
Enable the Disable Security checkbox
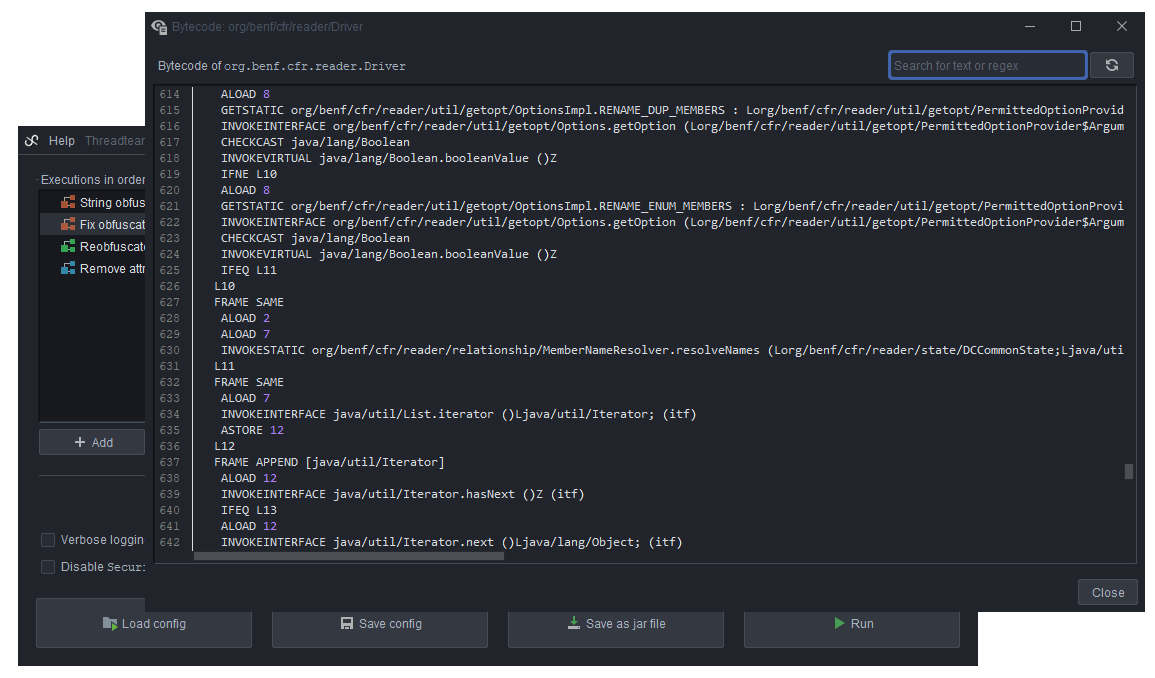coord(47,566)
